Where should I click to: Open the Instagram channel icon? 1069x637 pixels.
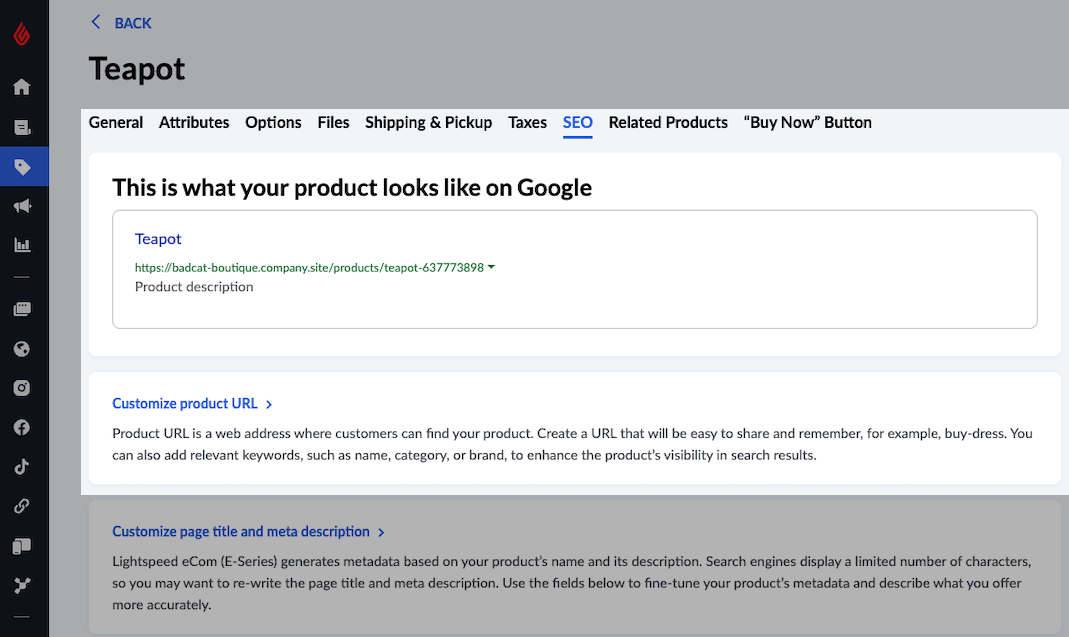pos(22,387)
